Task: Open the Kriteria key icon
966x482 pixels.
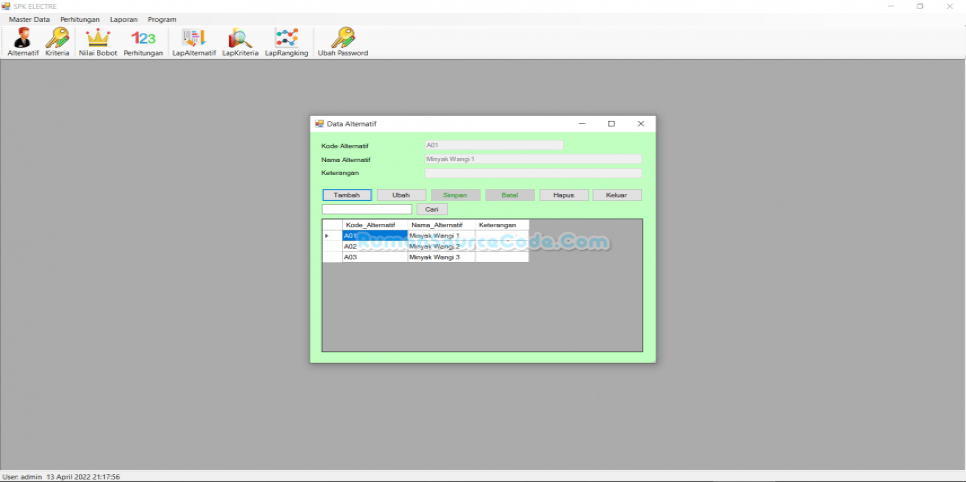Action: (57, 42)
